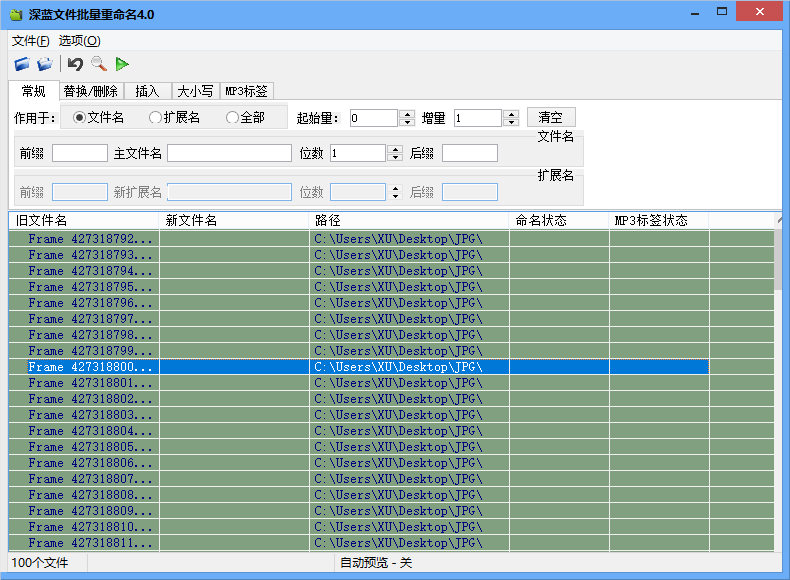
Task: Click the 新文件名 column header
Action: tap(233, 220)
